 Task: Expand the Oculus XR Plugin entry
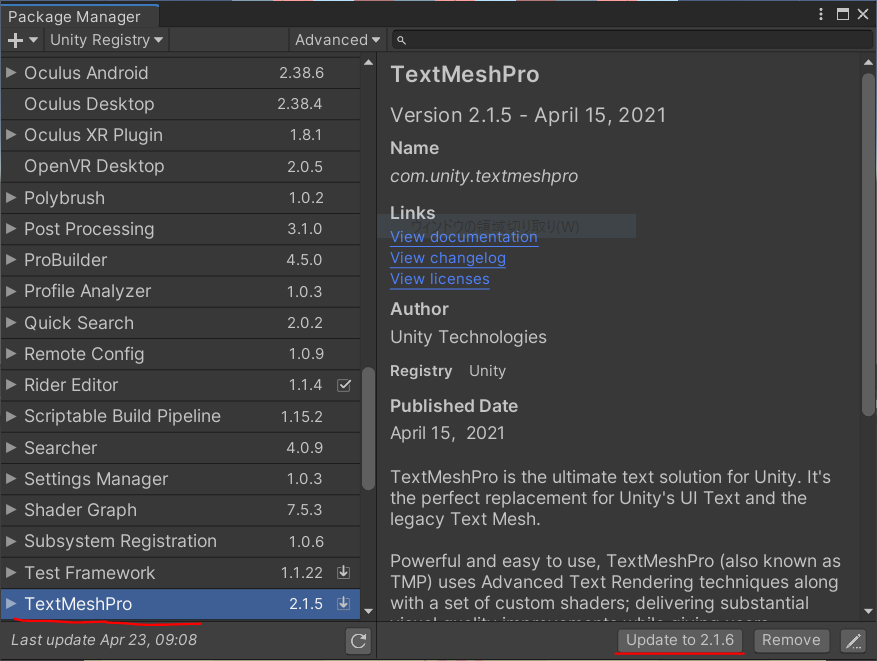[x=10, y=134]
